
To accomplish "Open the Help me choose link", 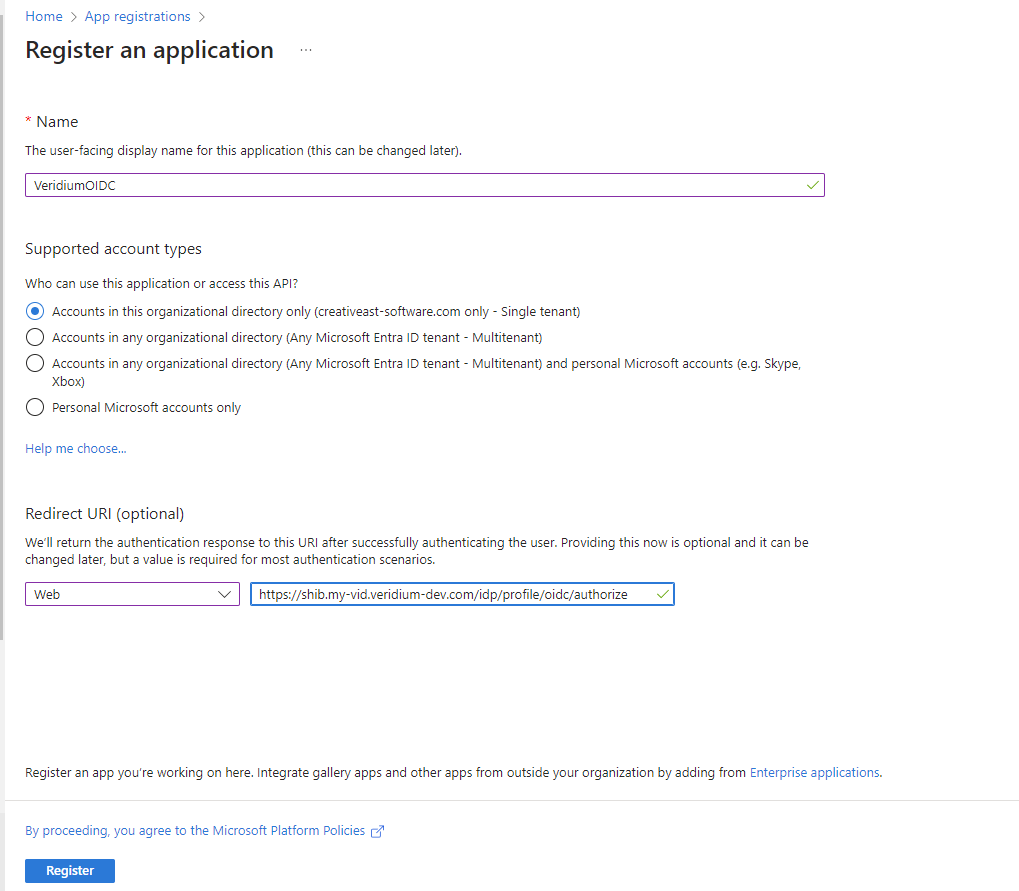I will click(x=76, y=449).
